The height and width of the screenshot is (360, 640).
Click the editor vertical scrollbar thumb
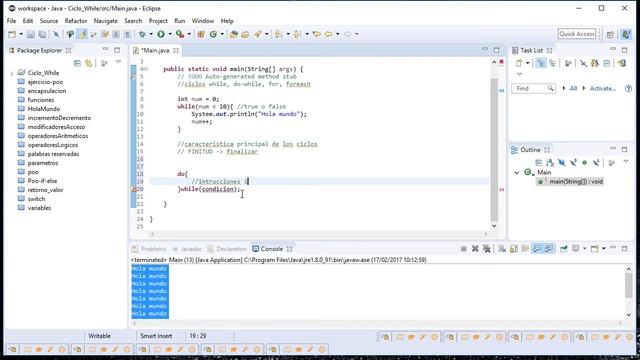point(494,149)
